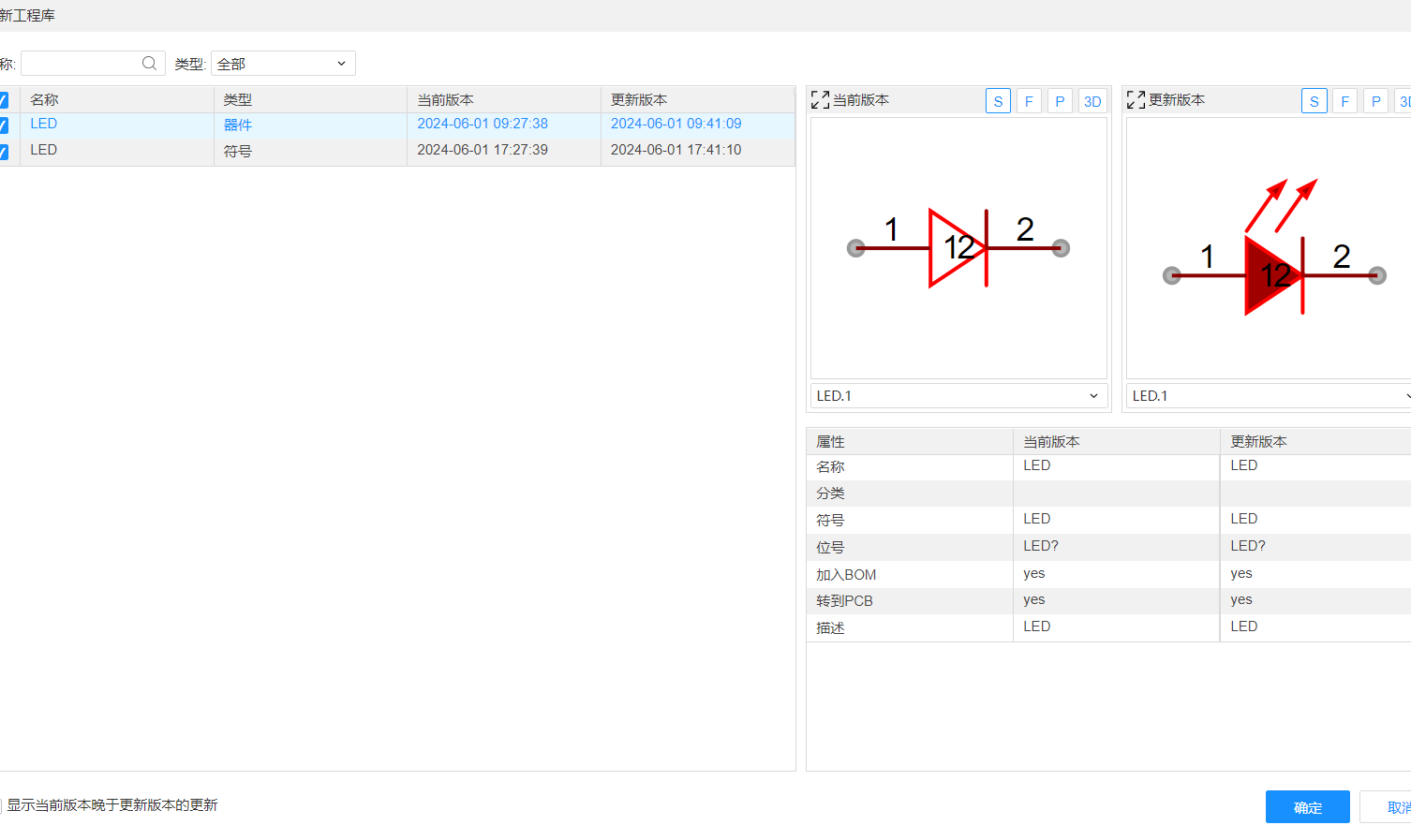Select the S symbol view for current version
The image size is (1411, 840).
(998, 101)
